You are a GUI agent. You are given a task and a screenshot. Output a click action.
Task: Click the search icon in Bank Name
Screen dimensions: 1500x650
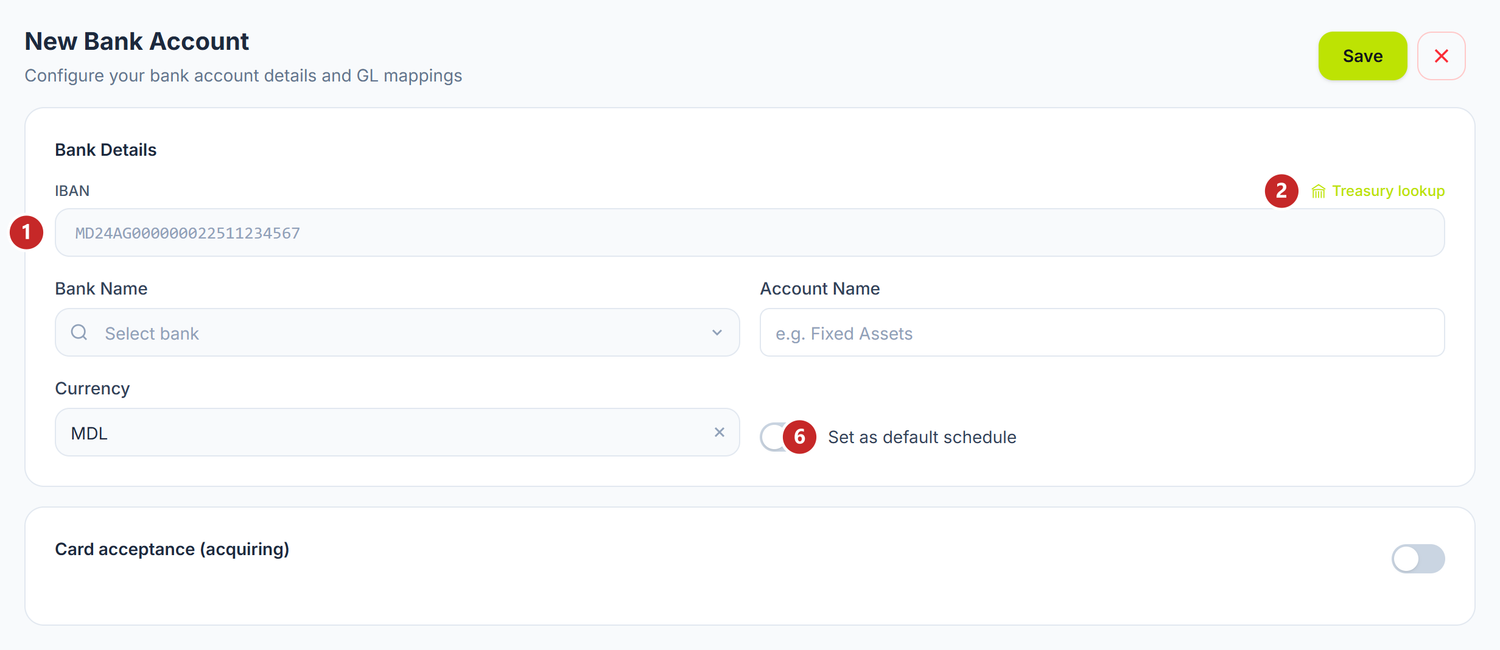click(79, 333)
